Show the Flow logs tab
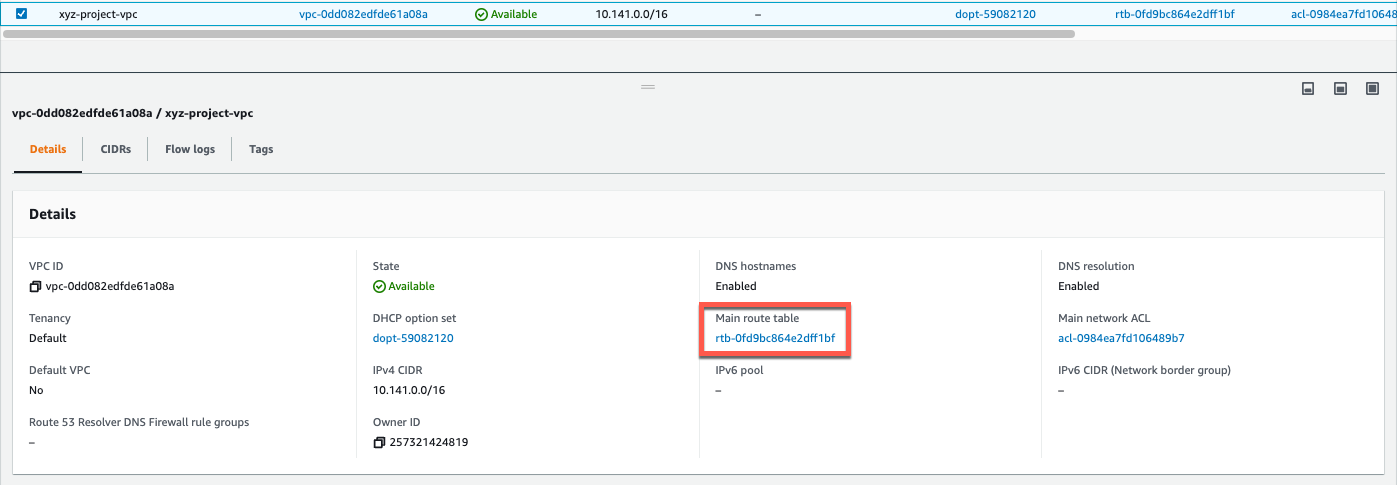Viewport: 1397px width, 485px height. pos(190,149)
